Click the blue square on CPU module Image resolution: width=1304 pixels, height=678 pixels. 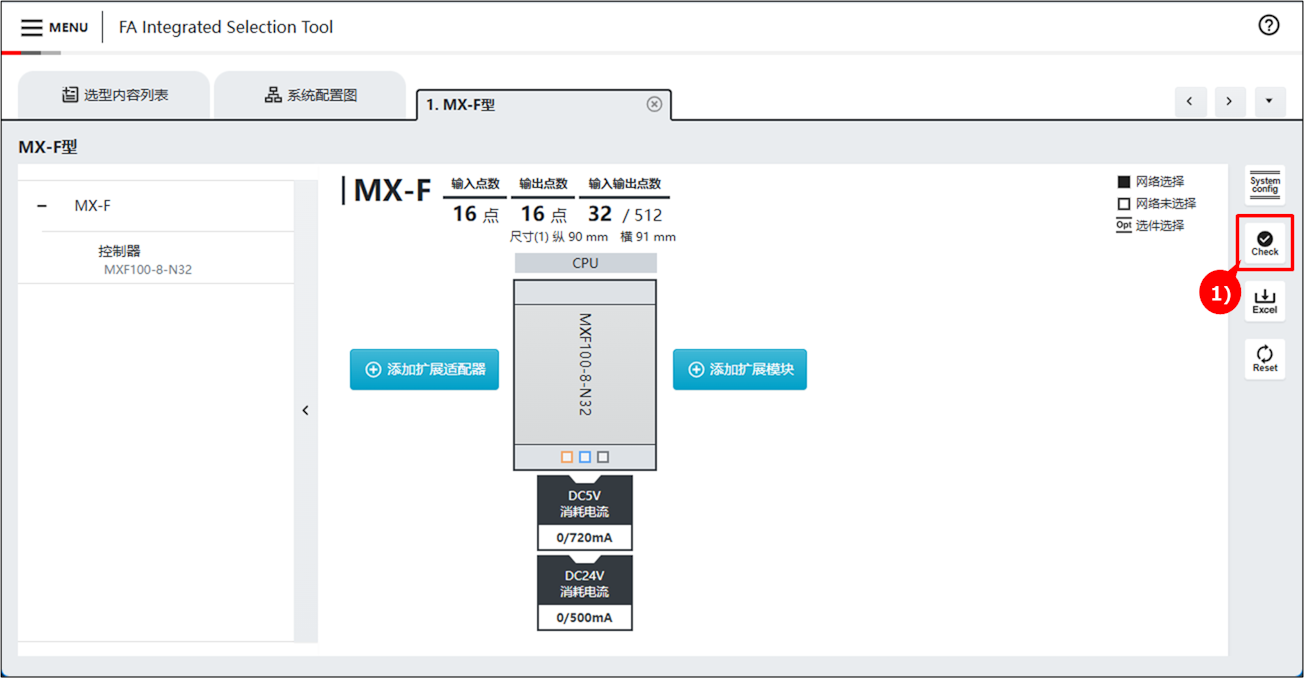[x=585, y=457]
